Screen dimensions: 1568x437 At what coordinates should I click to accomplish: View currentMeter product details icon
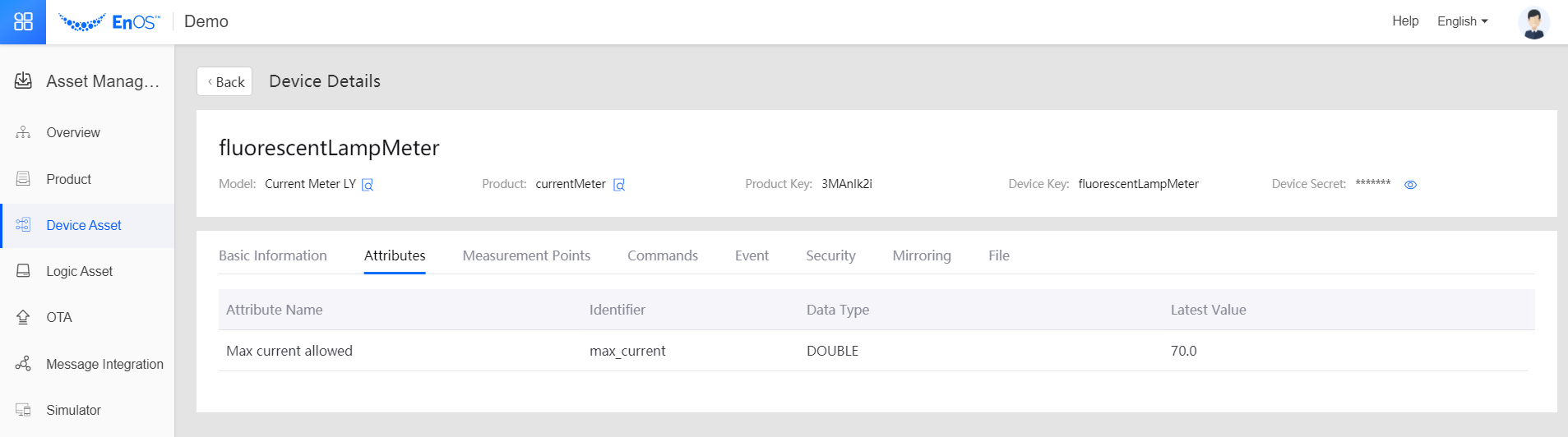tap(619, 185)
